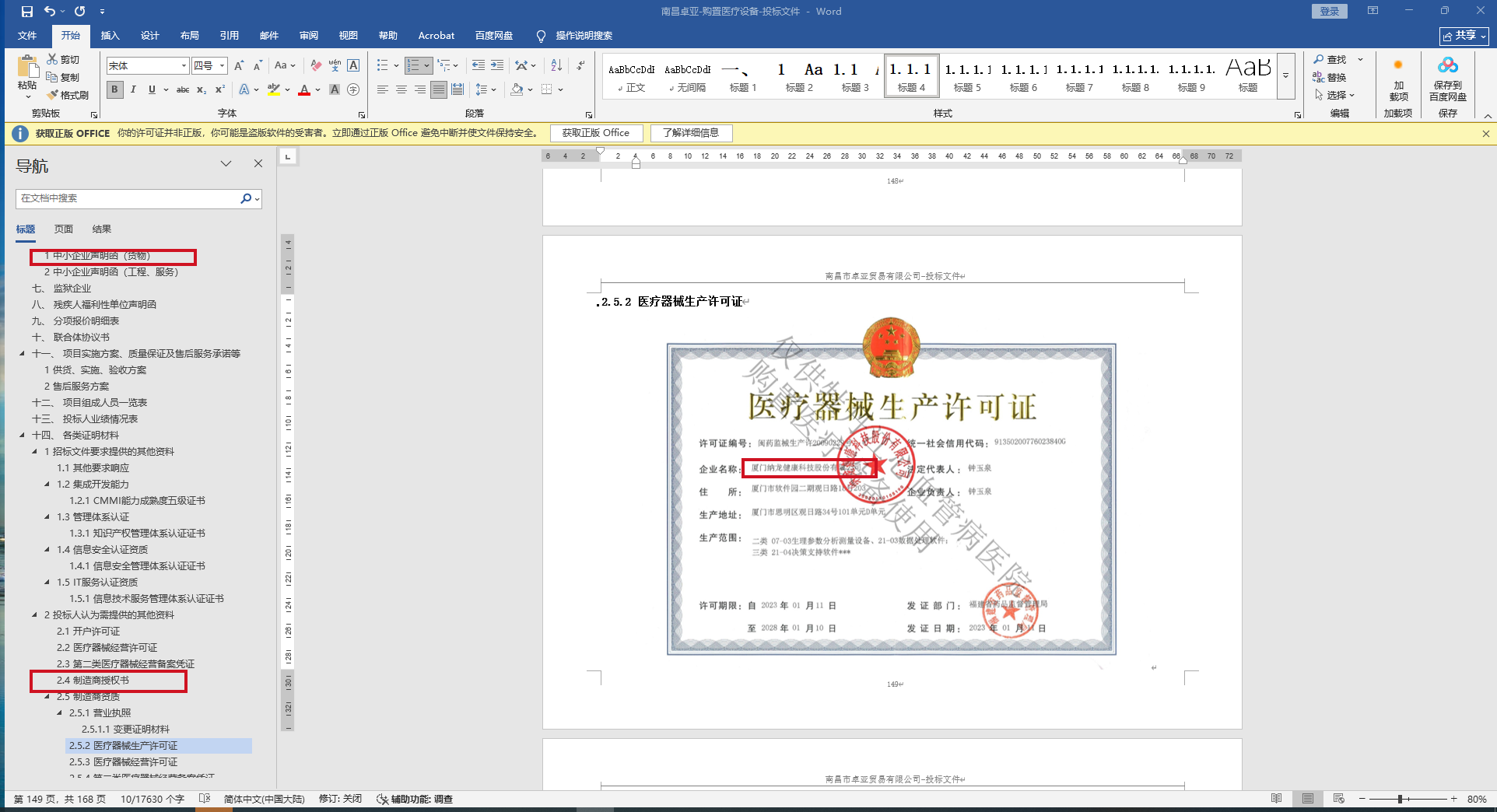Open the font size dropdown

[222, 66]
